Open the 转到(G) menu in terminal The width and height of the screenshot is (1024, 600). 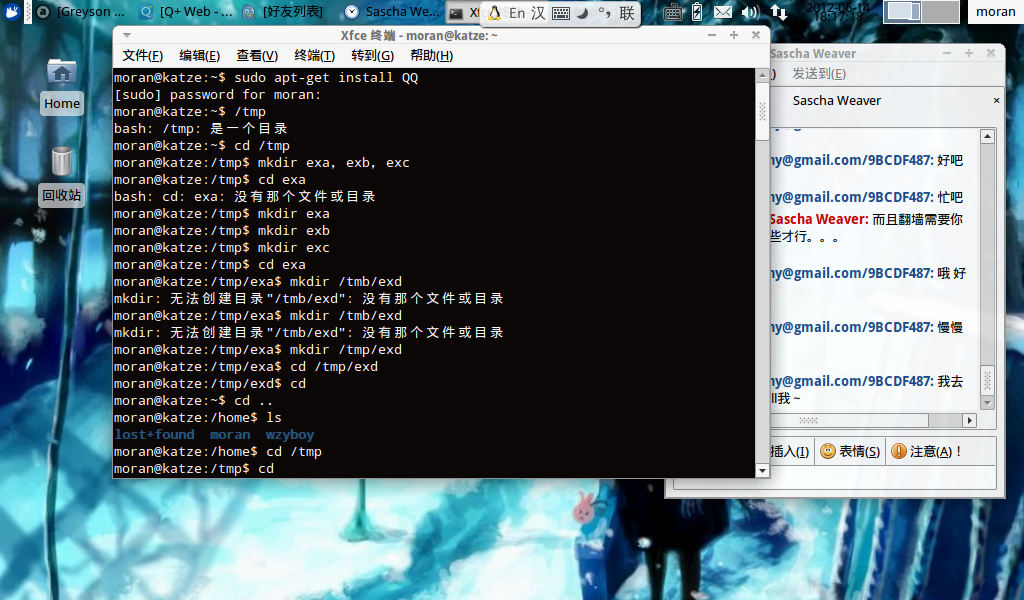coord(372,56)
